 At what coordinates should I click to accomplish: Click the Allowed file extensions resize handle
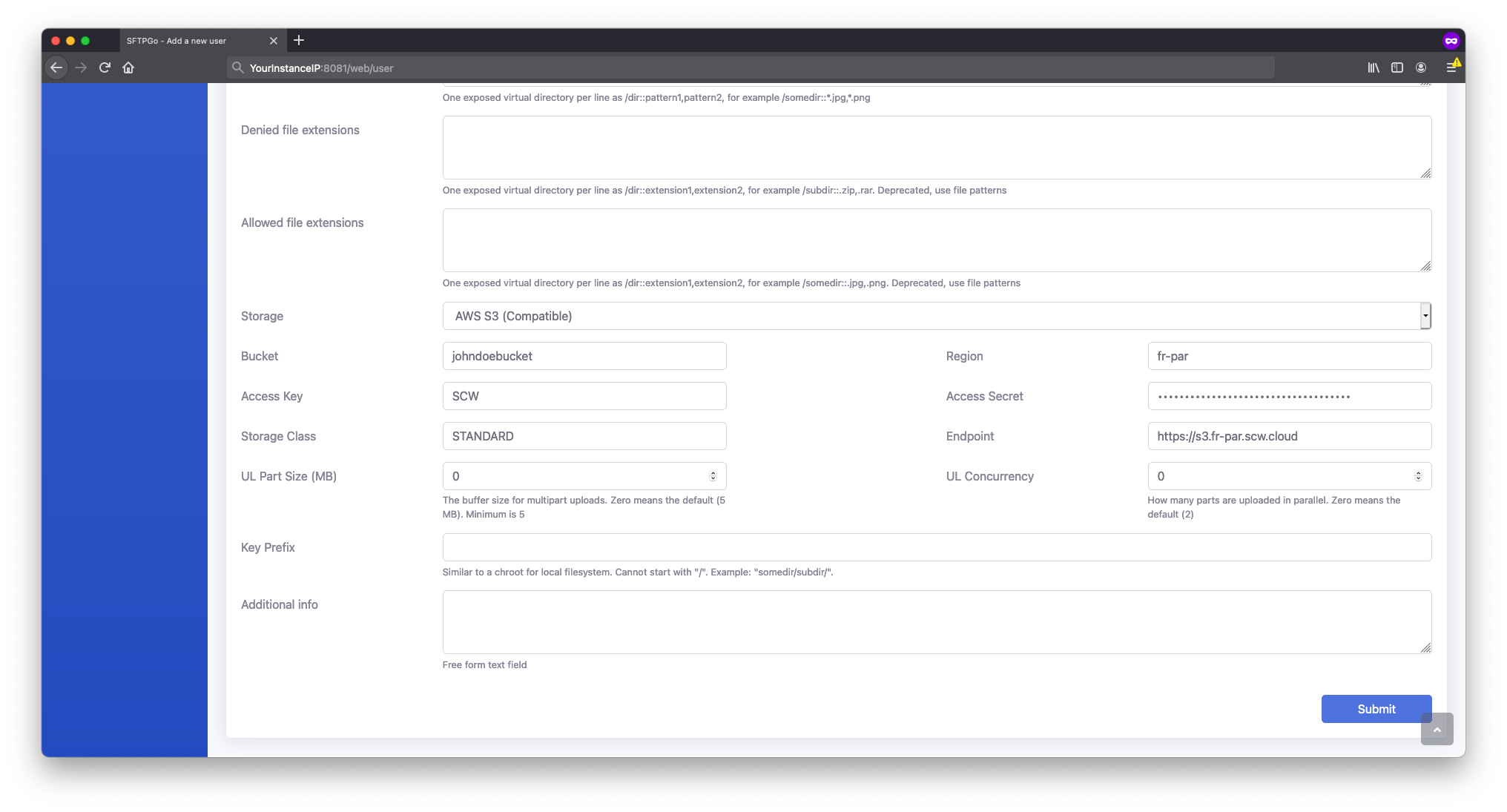tap(1425, 265)
